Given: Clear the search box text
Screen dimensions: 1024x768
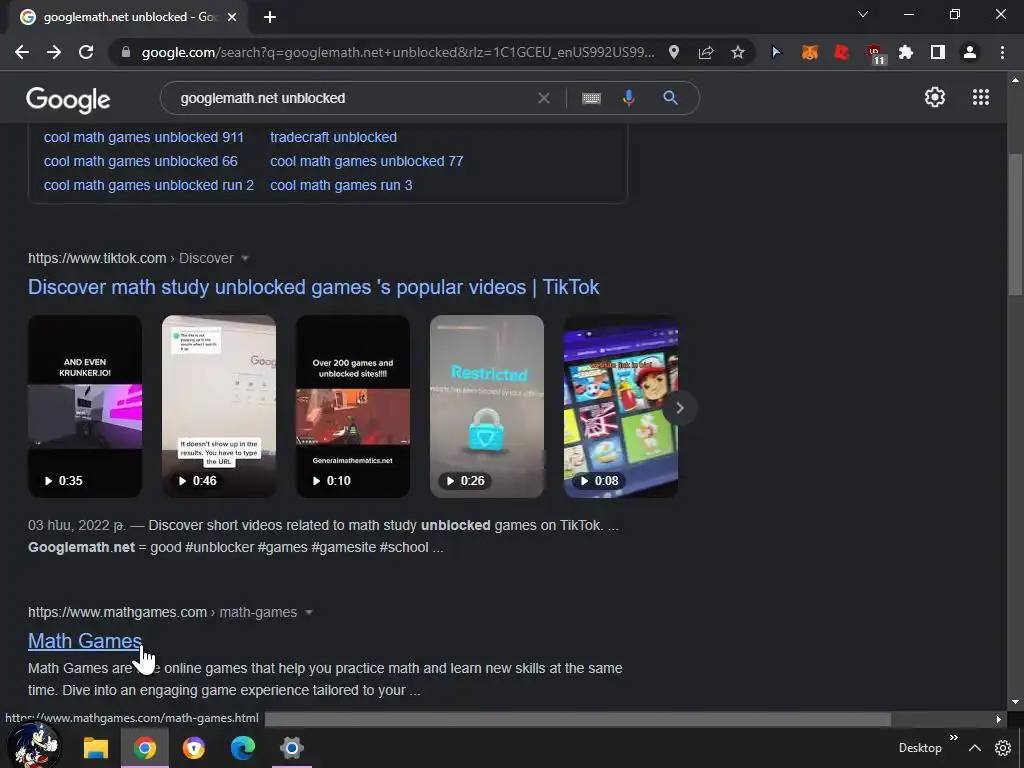Looking at the screenshot, I should click(x=543, y=98).
